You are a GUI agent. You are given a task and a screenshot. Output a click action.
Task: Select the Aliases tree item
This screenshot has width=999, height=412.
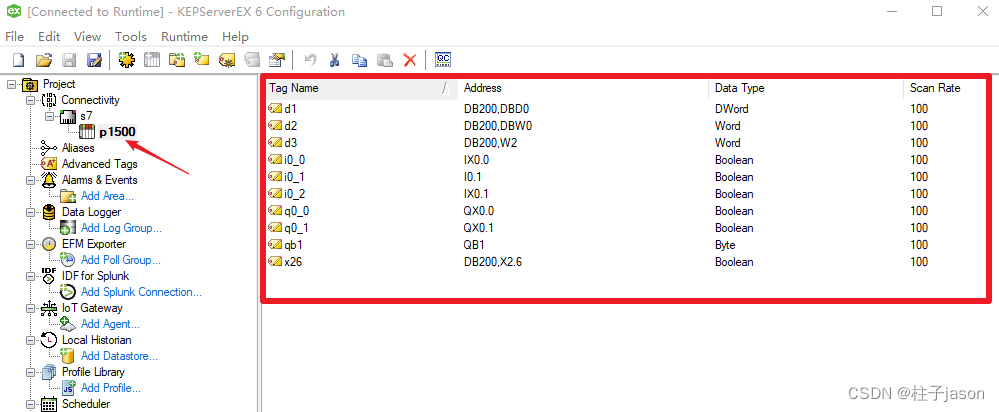(78, 148)
